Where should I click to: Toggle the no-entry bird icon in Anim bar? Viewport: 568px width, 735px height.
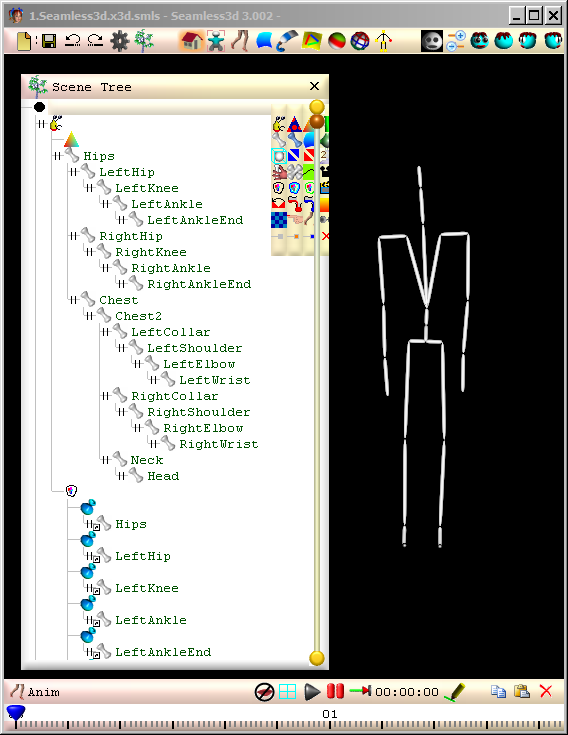click(264, 692)
